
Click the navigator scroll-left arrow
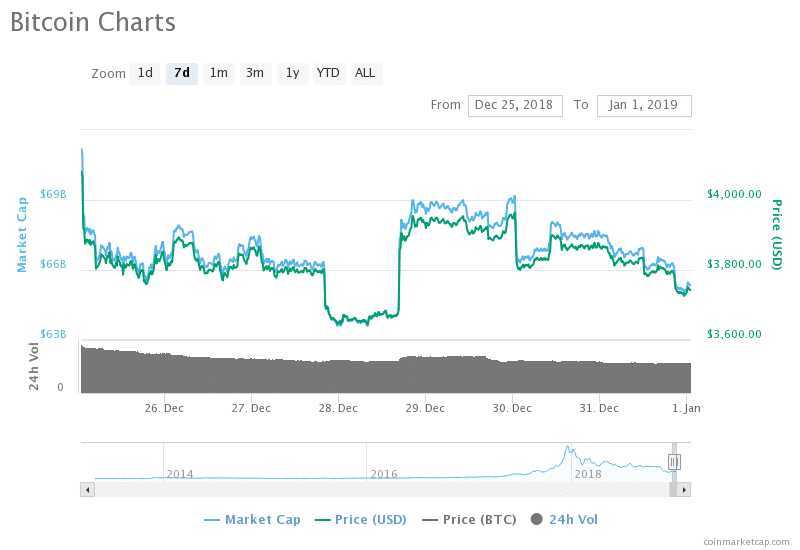point(88,490)
